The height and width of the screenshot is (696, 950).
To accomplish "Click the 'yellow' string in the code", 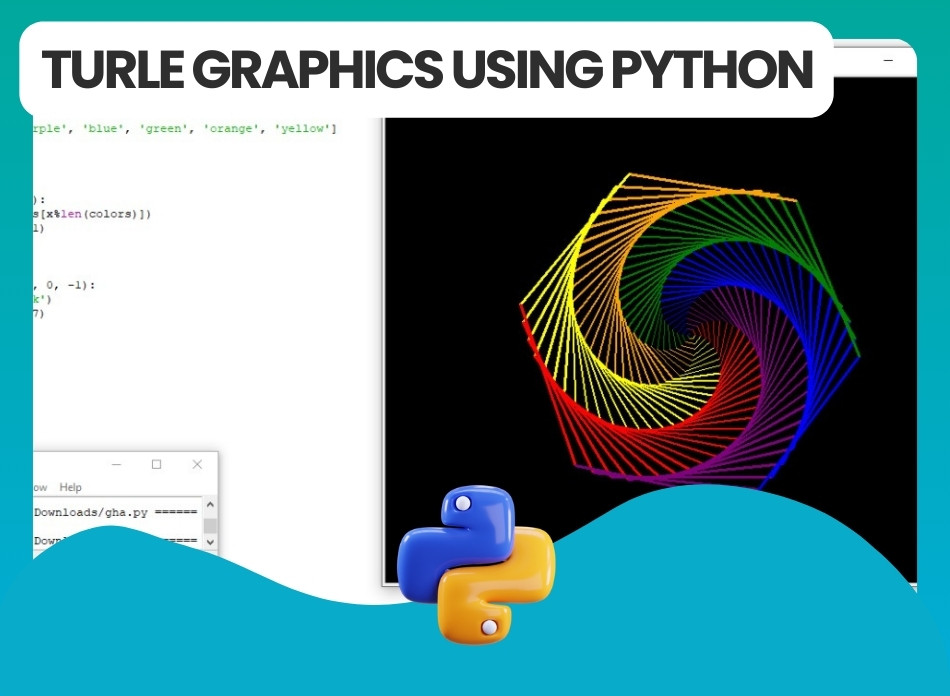I will (x=302, y=128).
